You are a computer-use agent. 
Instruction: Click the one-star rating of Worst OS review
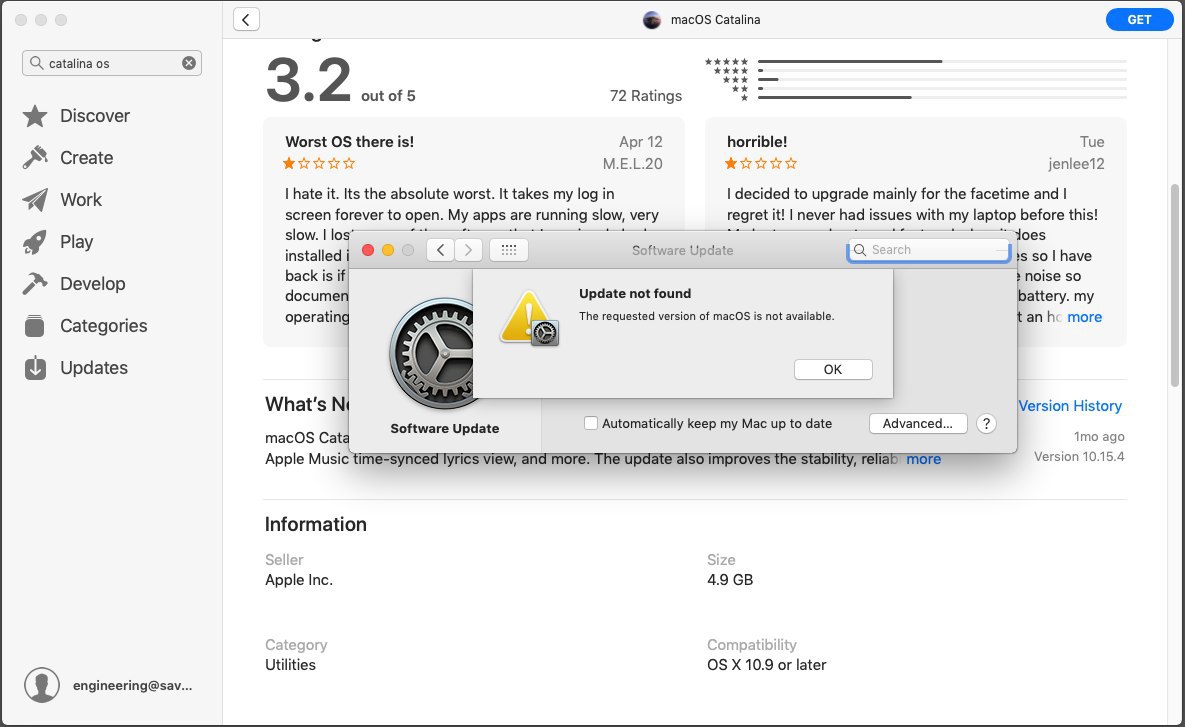click(x=318, y=163)
